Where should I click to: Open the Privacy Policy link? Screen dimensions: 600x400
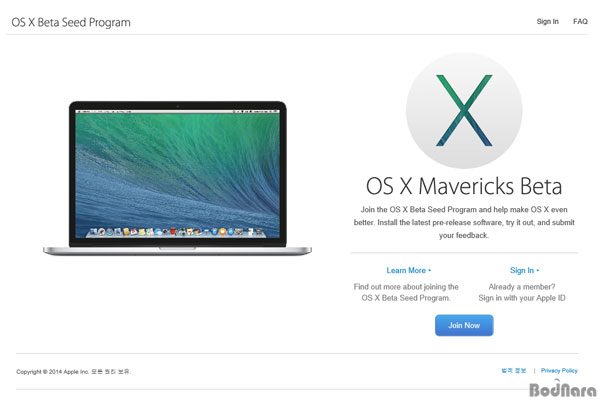559,371
